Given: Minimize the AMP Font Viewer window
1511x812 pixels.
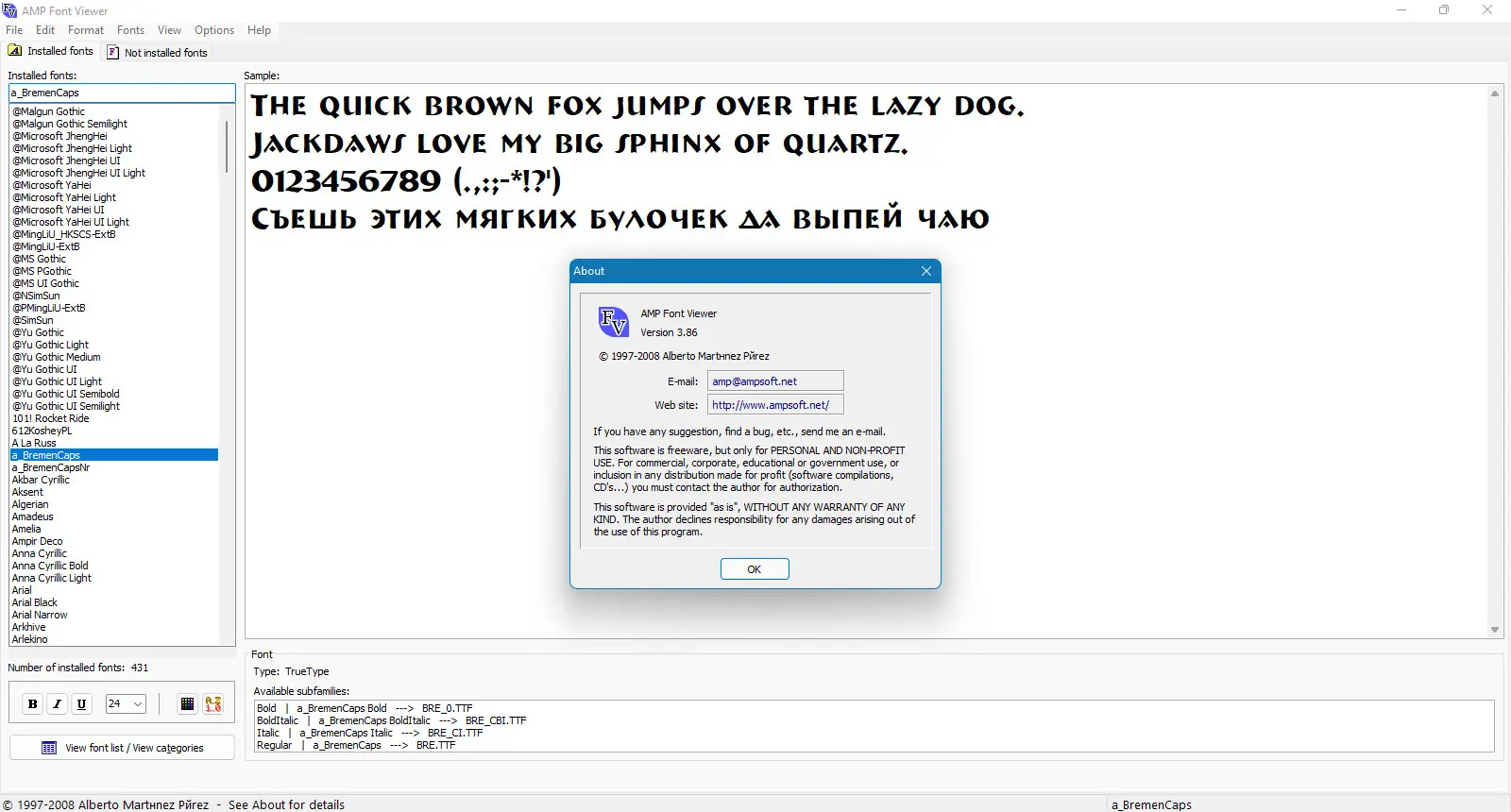Looking at the screenshot, I should (x=1401, y=10).
